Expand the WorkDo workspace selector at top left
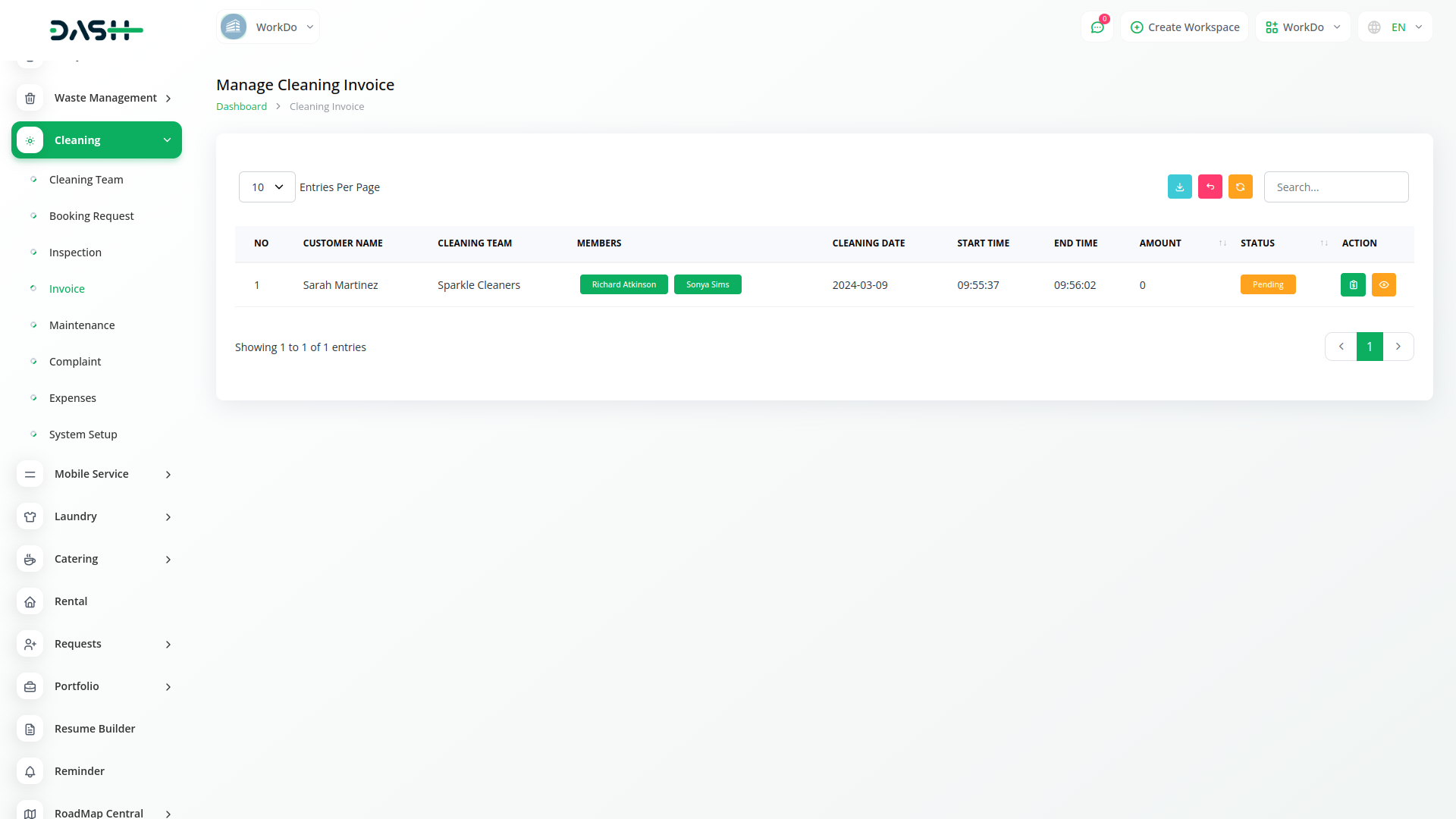 (x=268, y=27)
